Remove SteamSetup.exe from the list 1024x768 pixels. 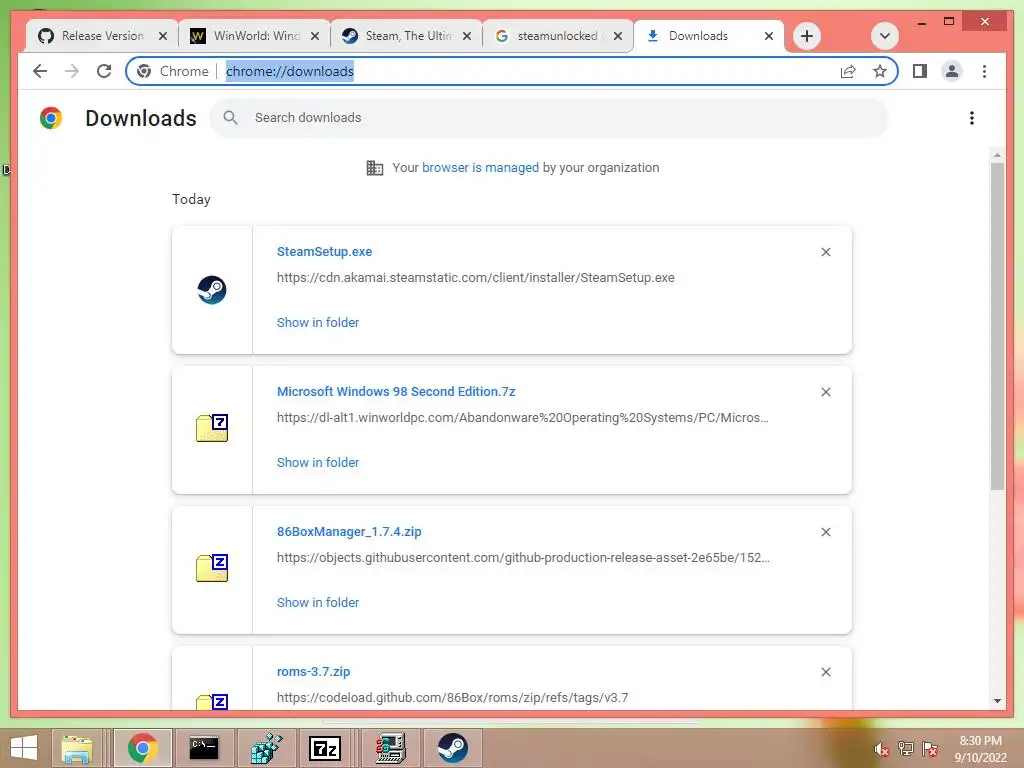[825, 252]
